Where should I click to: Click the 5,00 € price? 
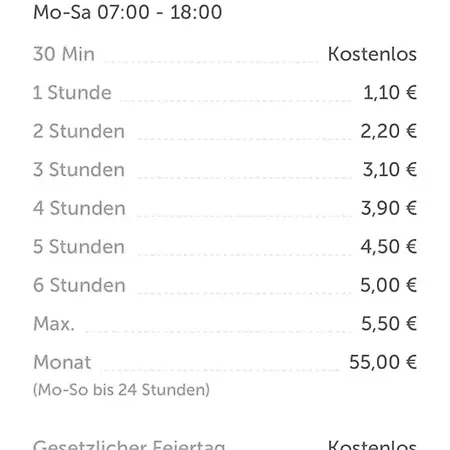coord(389,285)
